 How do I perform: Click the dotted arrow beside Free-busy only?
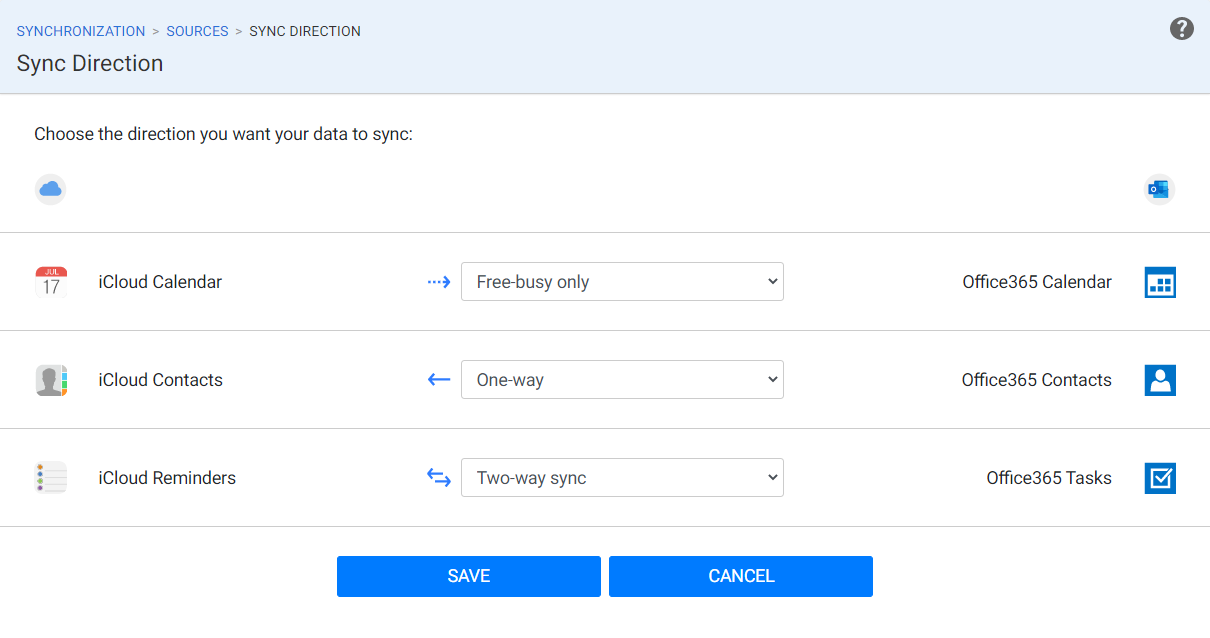(439, 282)
